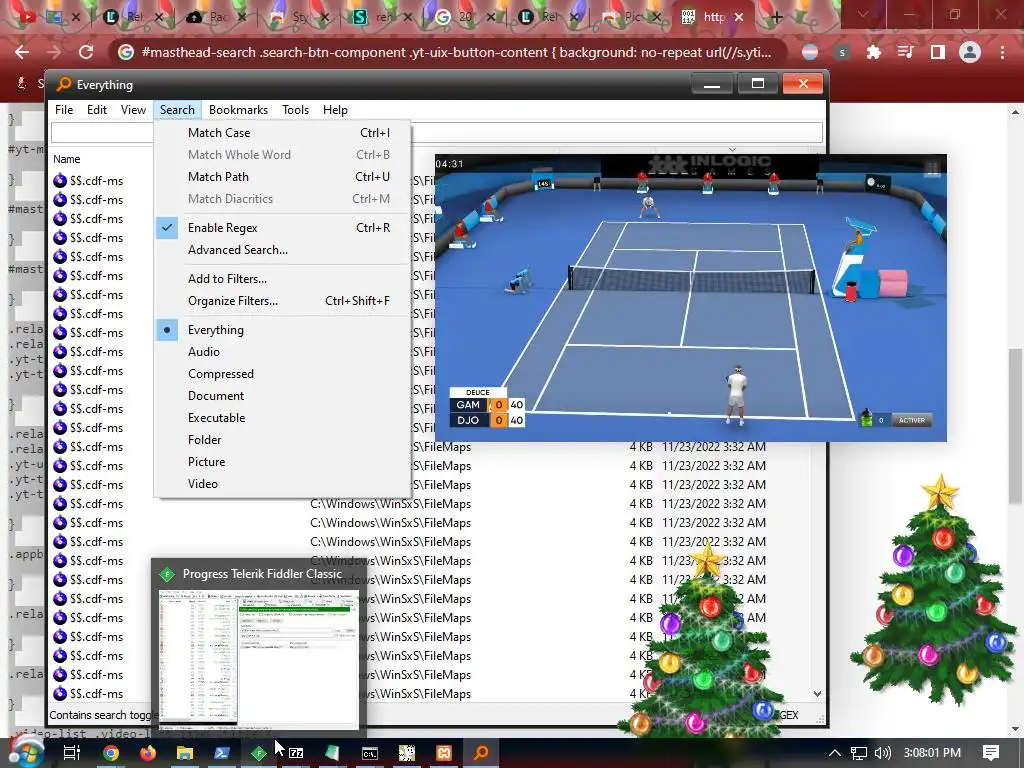Screen dimensions: 1024x768
Task: Open Advanced Search dialog
Action: coord(282,250)
